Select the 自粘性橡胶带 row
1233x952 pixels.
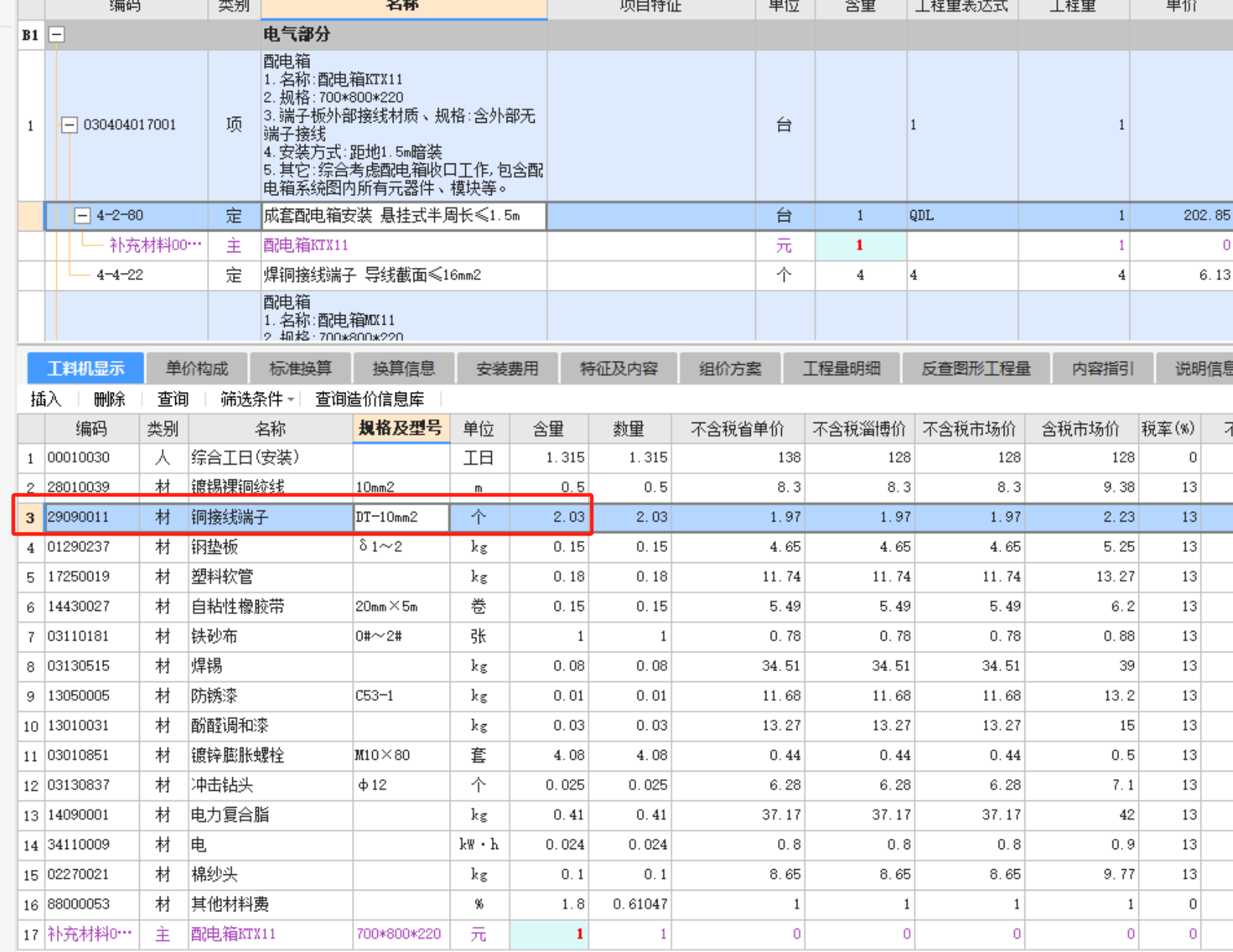click(625, 607)
